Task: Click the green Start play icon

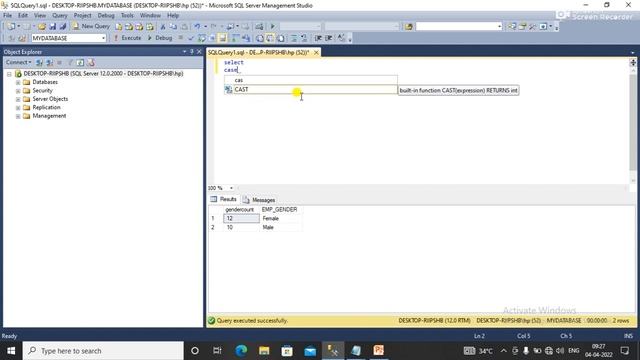Action: point(272,27)
